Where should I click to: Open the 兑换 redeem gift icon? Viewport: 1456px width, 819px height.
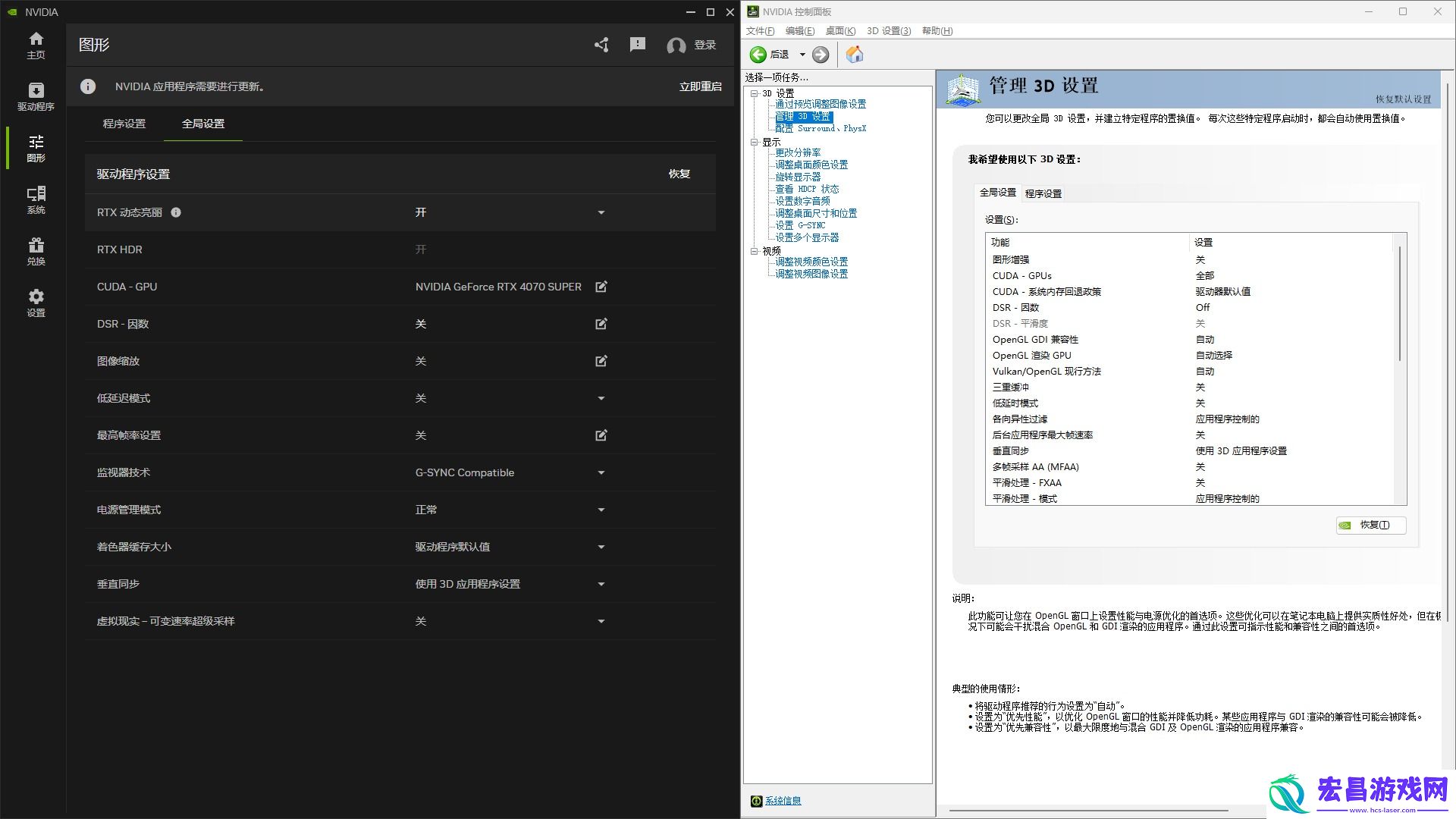coord(36,245)
